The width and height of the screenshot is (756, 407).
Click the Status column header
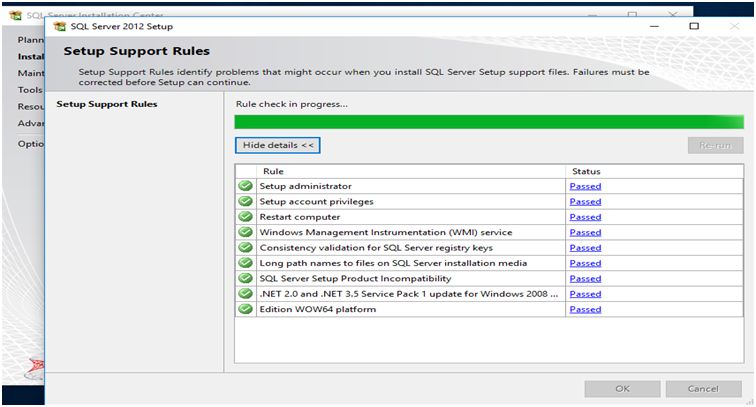pos(586,171)
